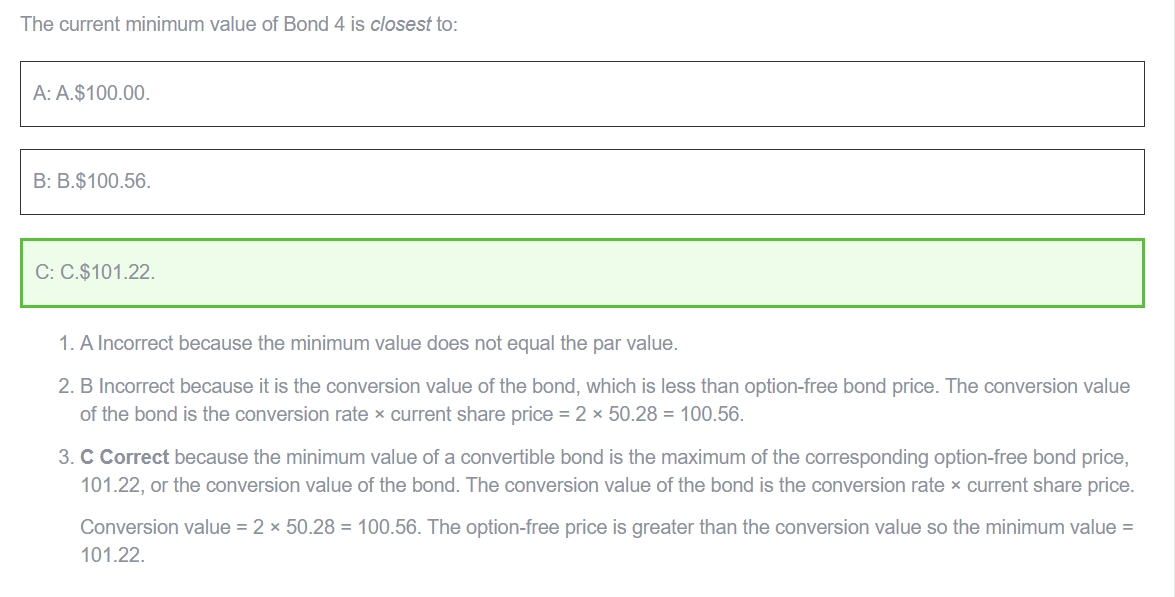Click the '2 × 50.28 = 100.56' calculation in item 2
The height and width of the screenshot is (597, 1175).
pyautogui.click(x=659, y=414)
